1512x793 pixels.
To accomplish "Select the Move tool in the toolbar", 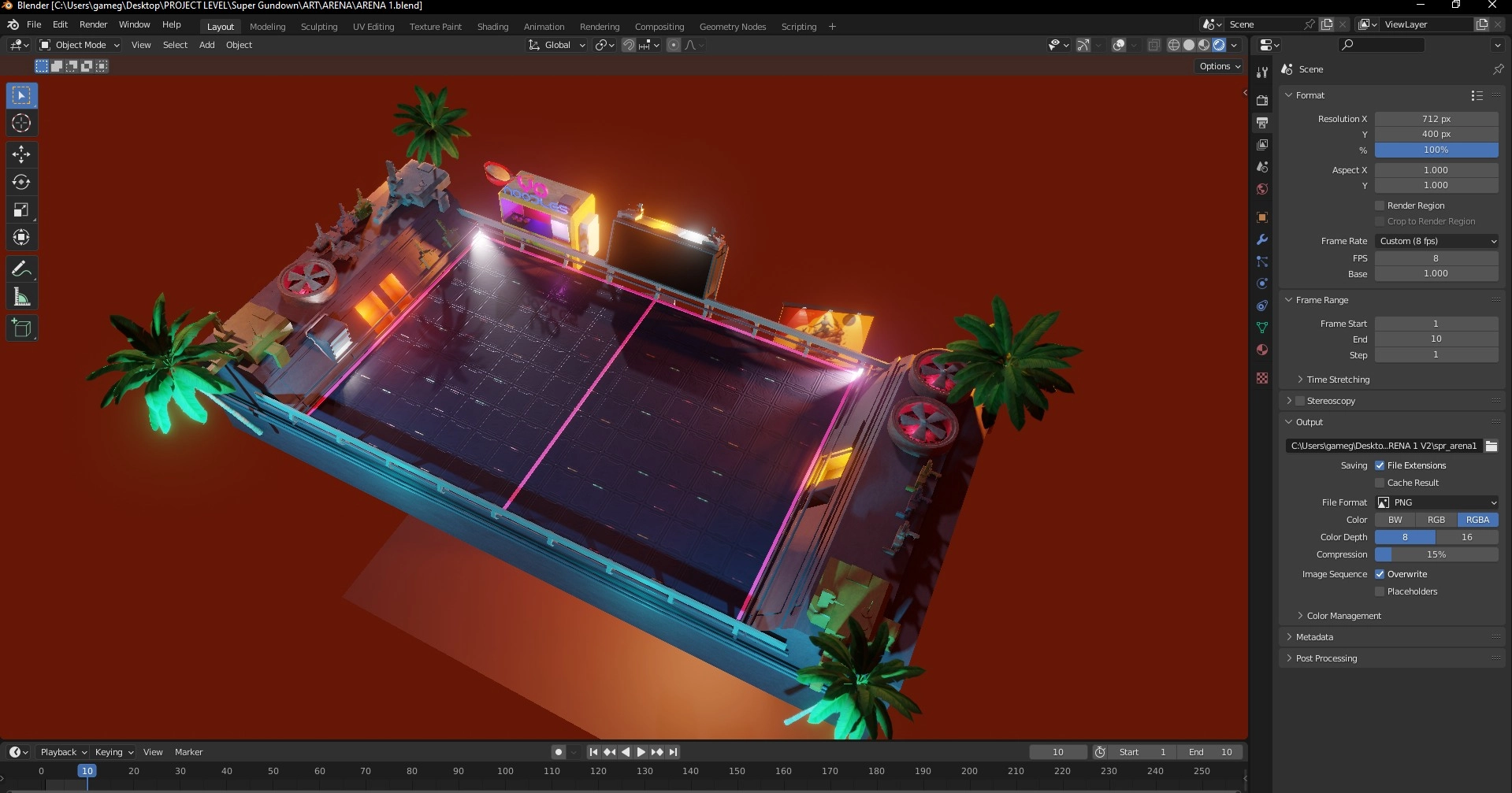I will tap(21, 154).
